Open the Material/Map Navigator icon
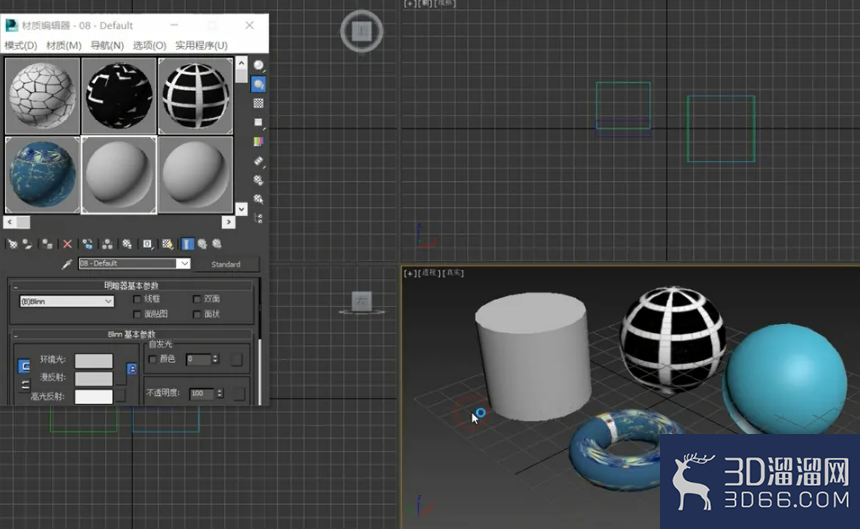This screenshot has width=860, height=529. click(x=258, y=218)
